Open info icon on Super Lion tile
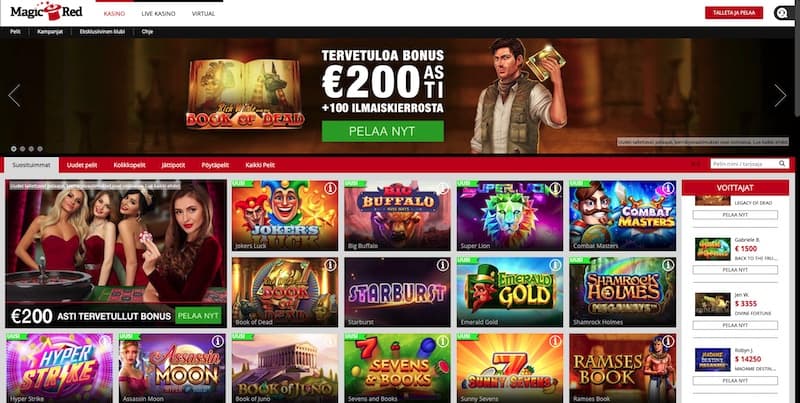The width and height of the screenshot is (800, 403). pyautogui.click(x=556, y=188)
